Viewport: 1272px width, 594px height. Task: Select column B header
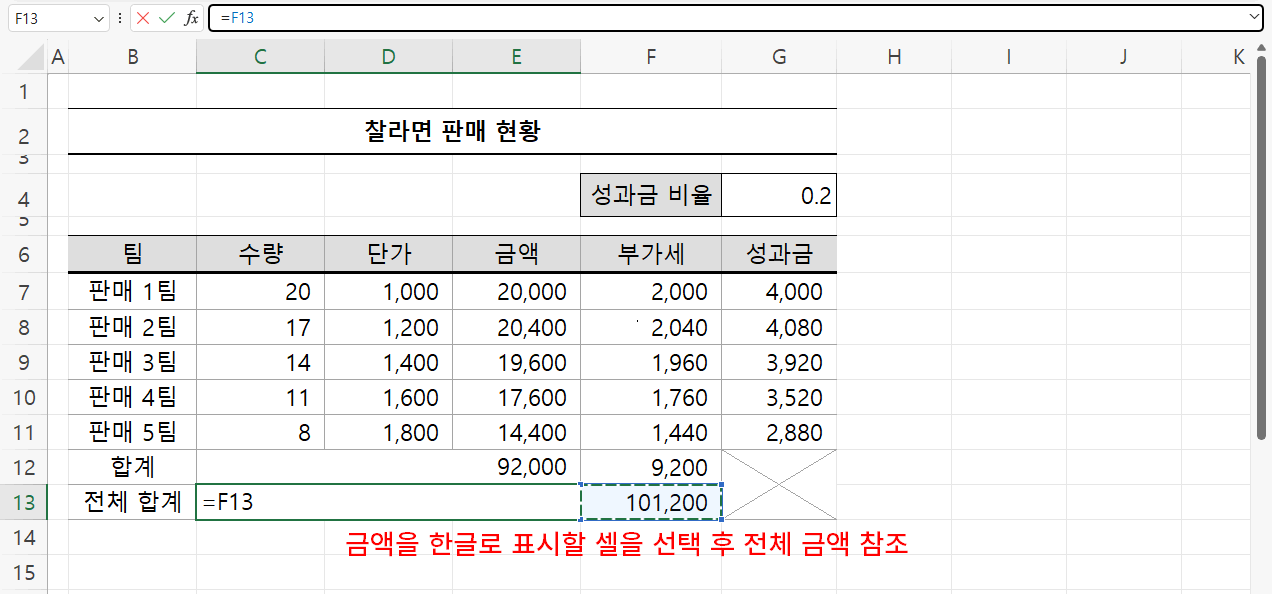132,57
